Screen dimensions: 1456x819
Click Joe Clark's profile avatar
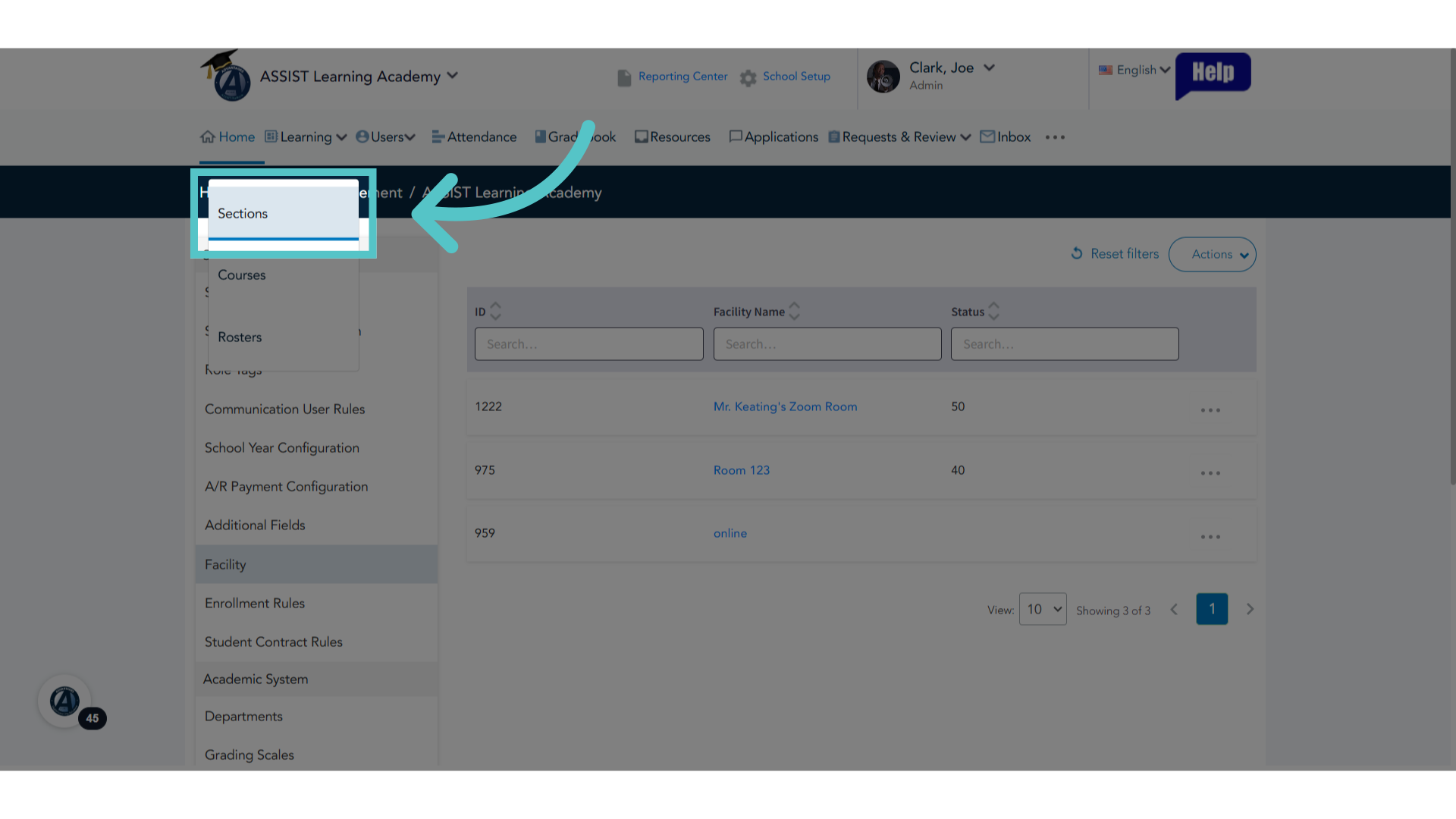[883, 76]
